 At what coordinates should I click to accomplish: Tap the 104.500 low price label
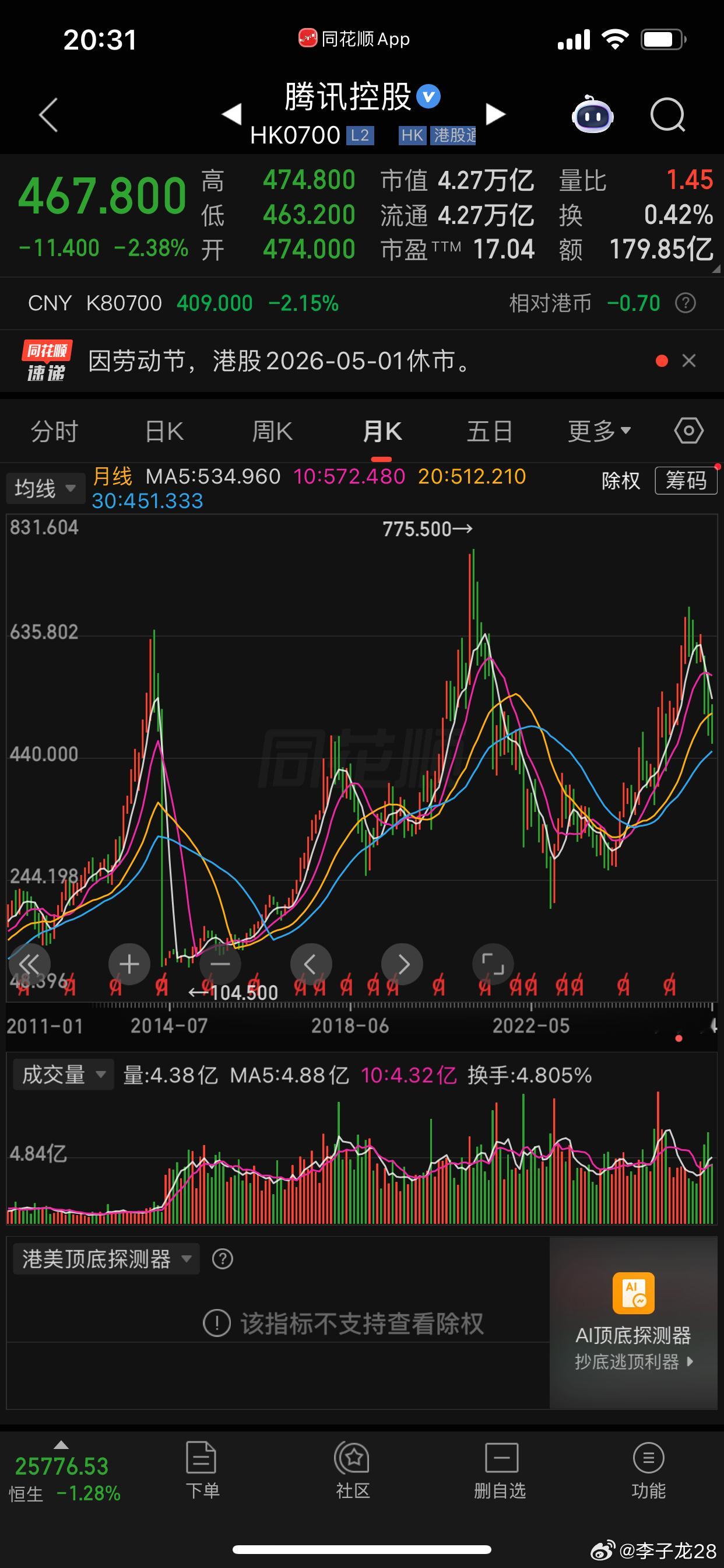click(233, 993)
